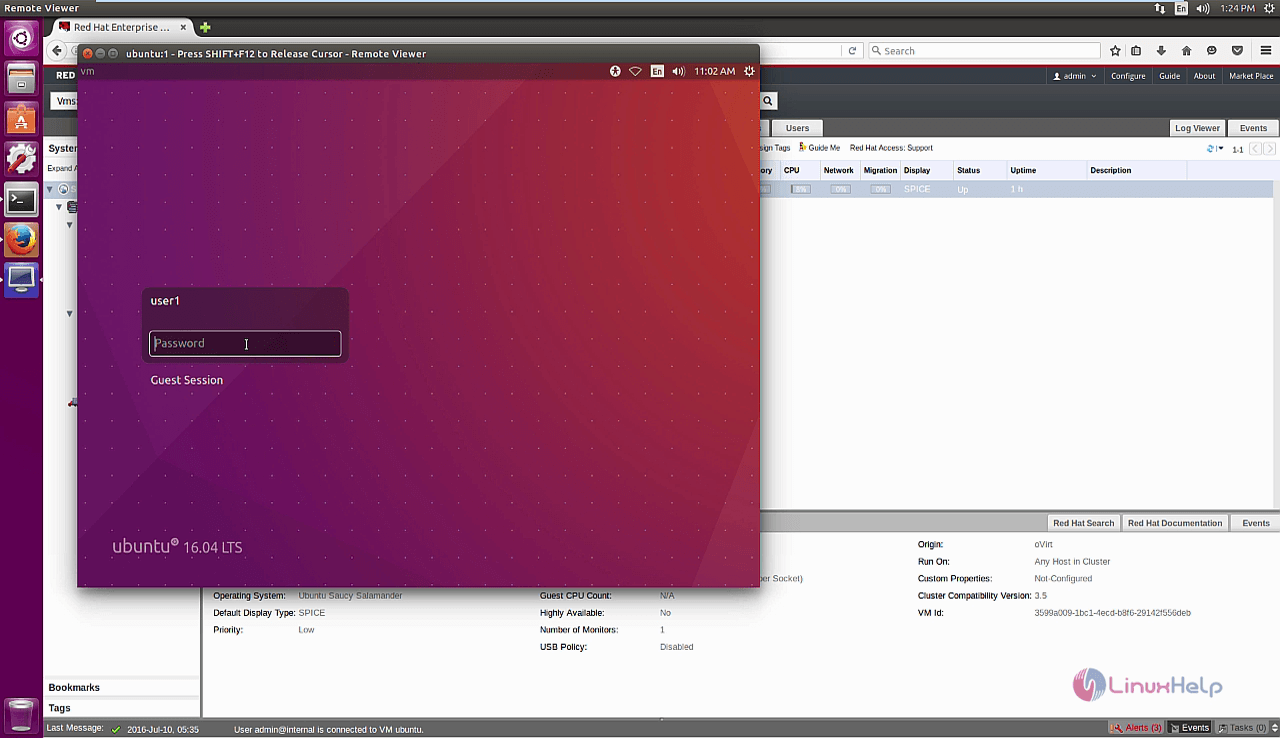This screenshot has height=738, width=1280.
Task: Switch to Firefox in the launcher
Action: pos(21,240)
